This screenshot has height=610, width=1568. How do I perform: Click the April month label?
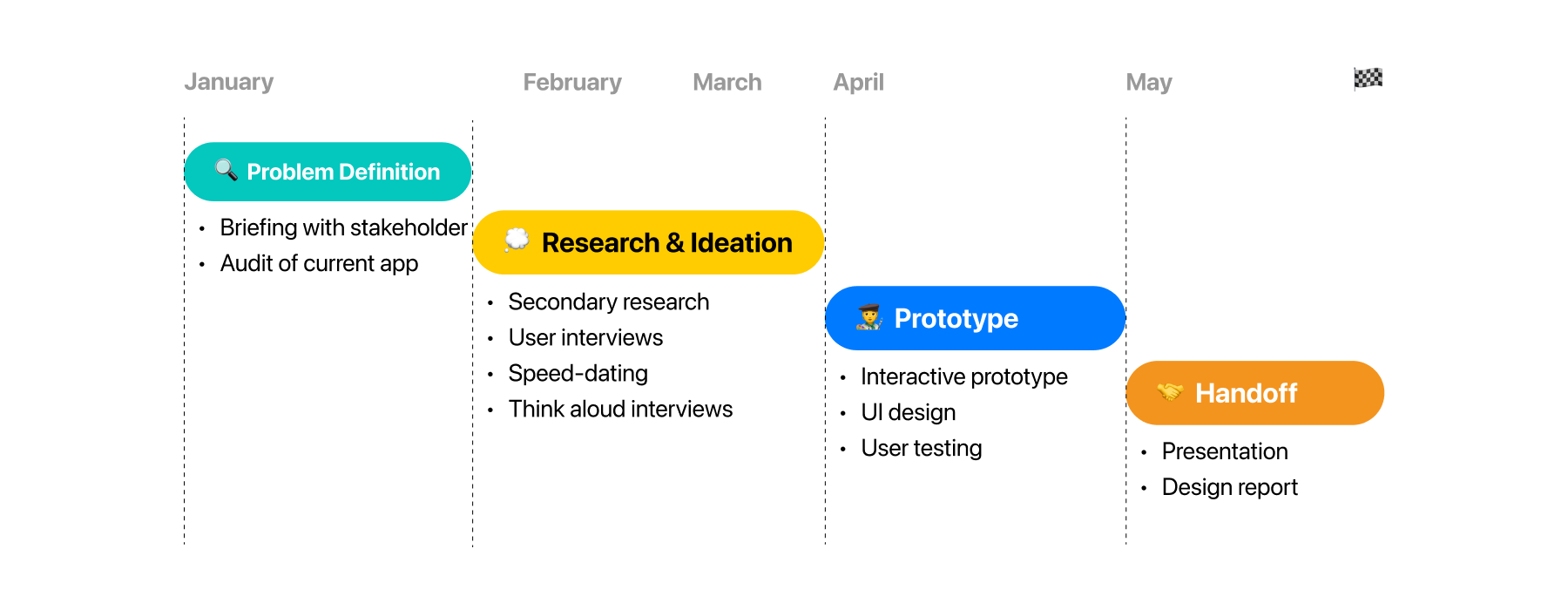(x=858, y=83)
